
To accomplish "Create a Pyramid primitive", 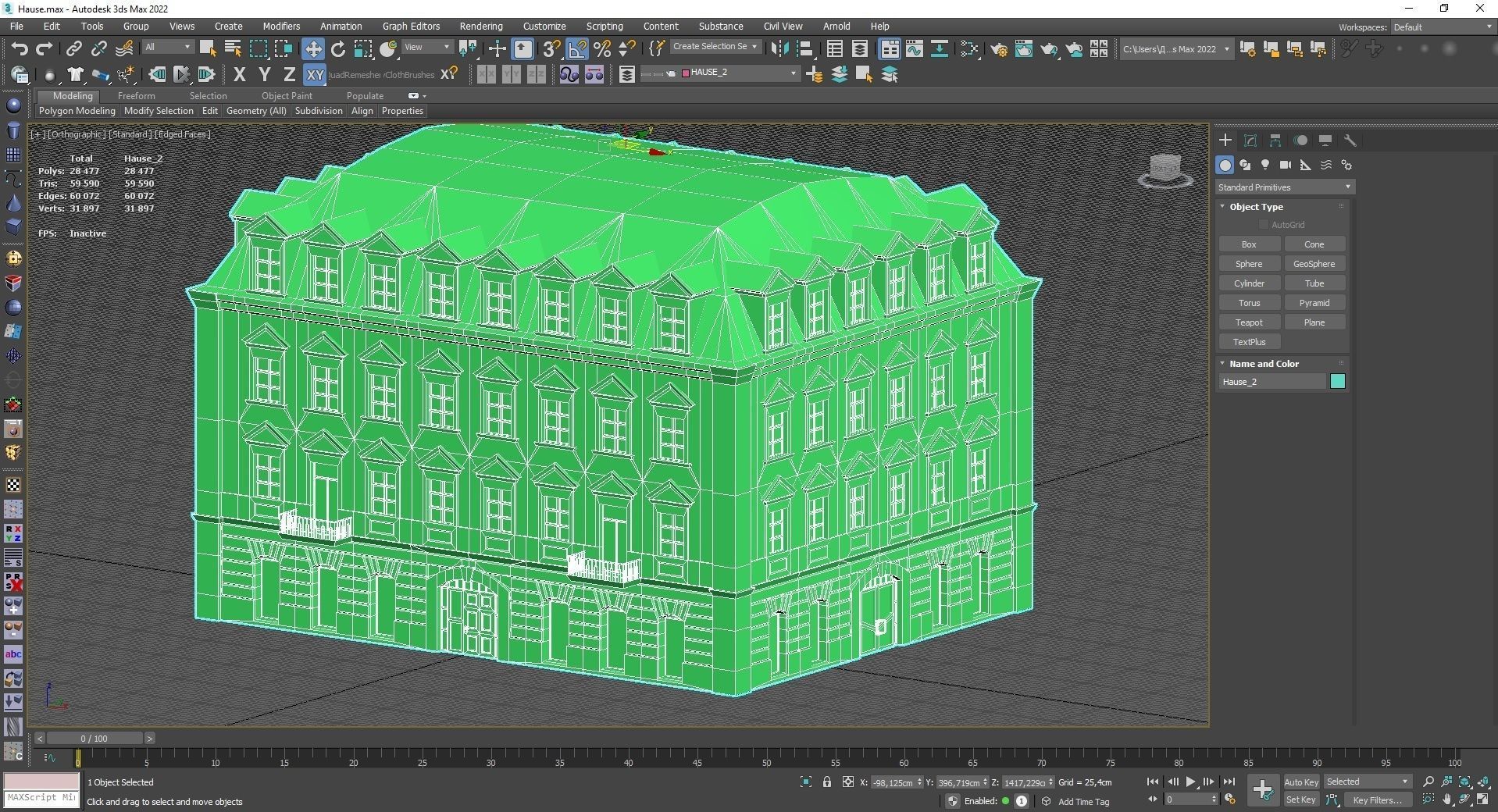I will tap(1314, 303).
